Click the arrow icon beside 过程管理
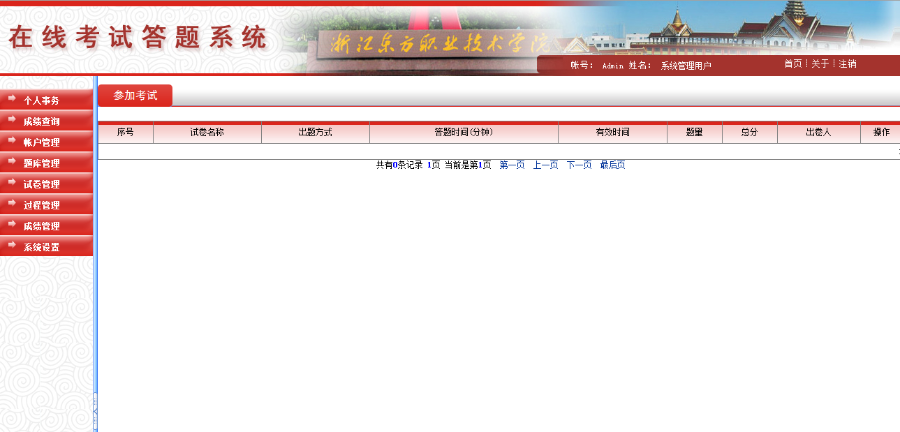 click(x=11, y=204)
